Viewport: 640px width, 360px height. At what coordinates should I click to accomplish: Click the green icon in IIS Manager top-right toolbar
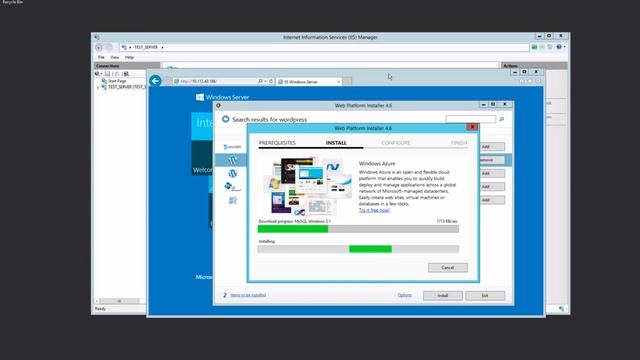coord(534,47)
